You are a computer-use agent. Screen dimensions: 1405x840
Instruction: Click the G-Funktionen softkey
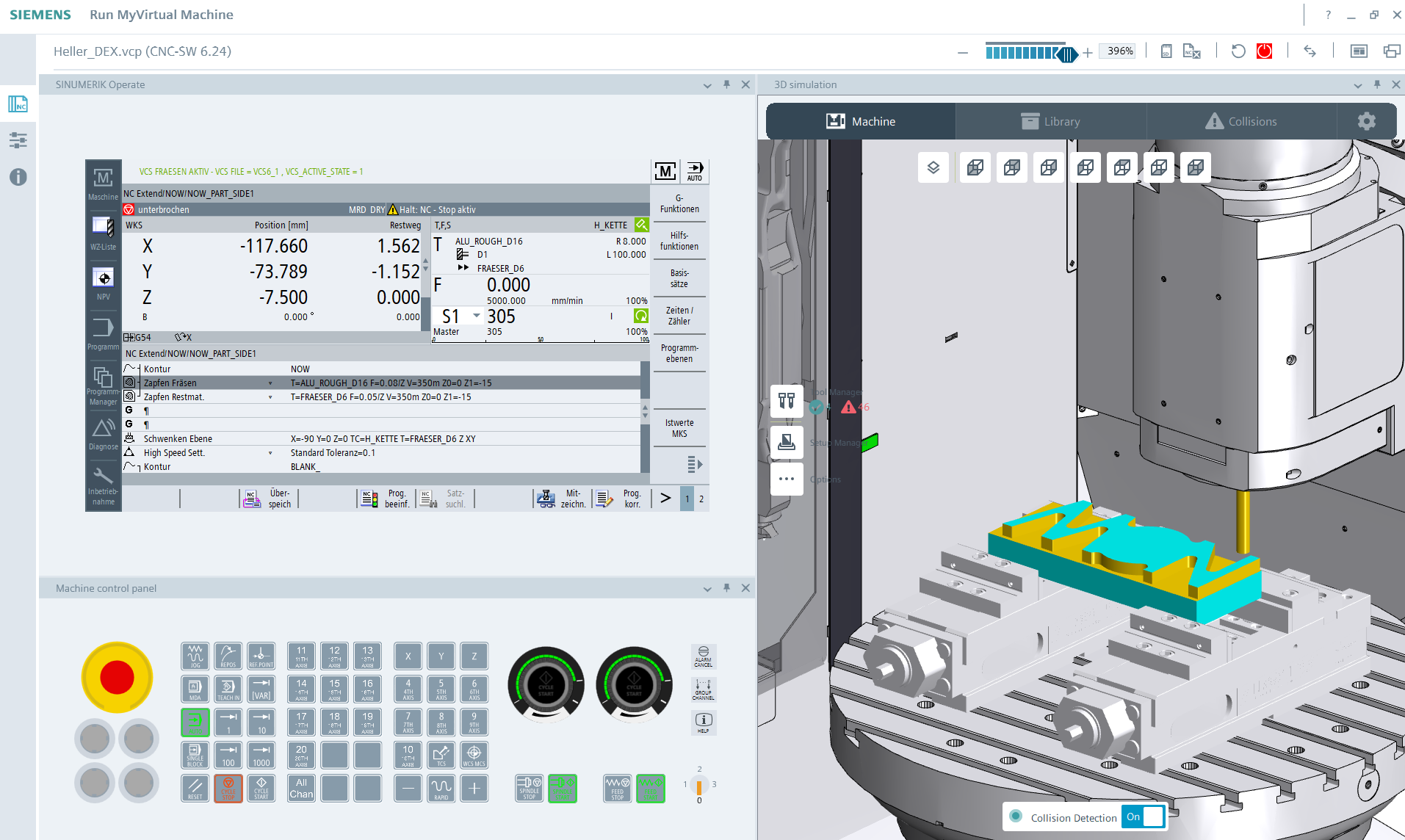(x=679, y=203)
